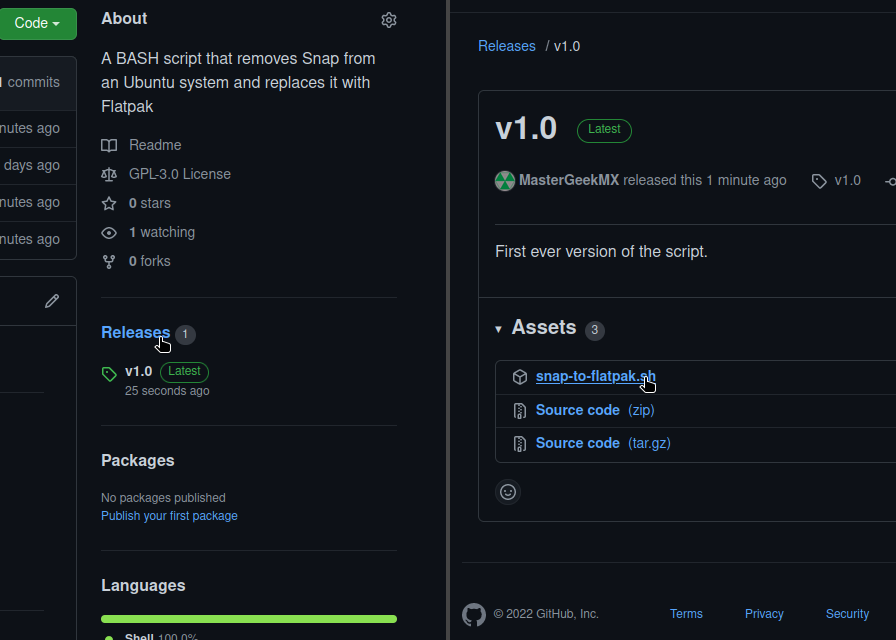The height and width of the screenshot is (640, 896).
Task: Download the snap-to-flatpak.sh asset
Action: click(x=595, y=377)
